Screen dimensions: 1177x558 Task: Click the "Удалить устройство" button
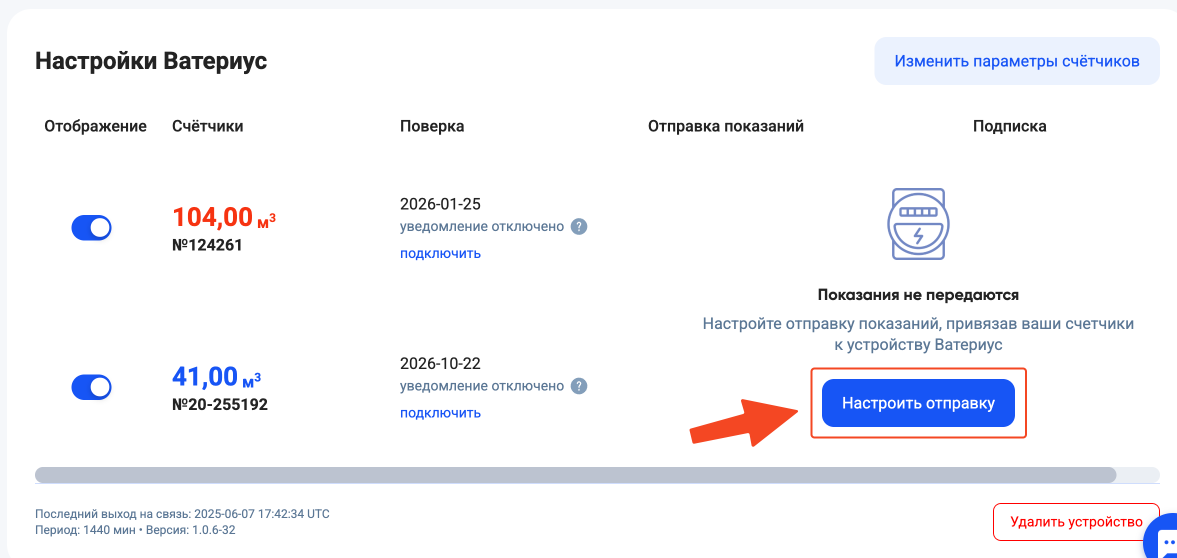(1076, 522)
